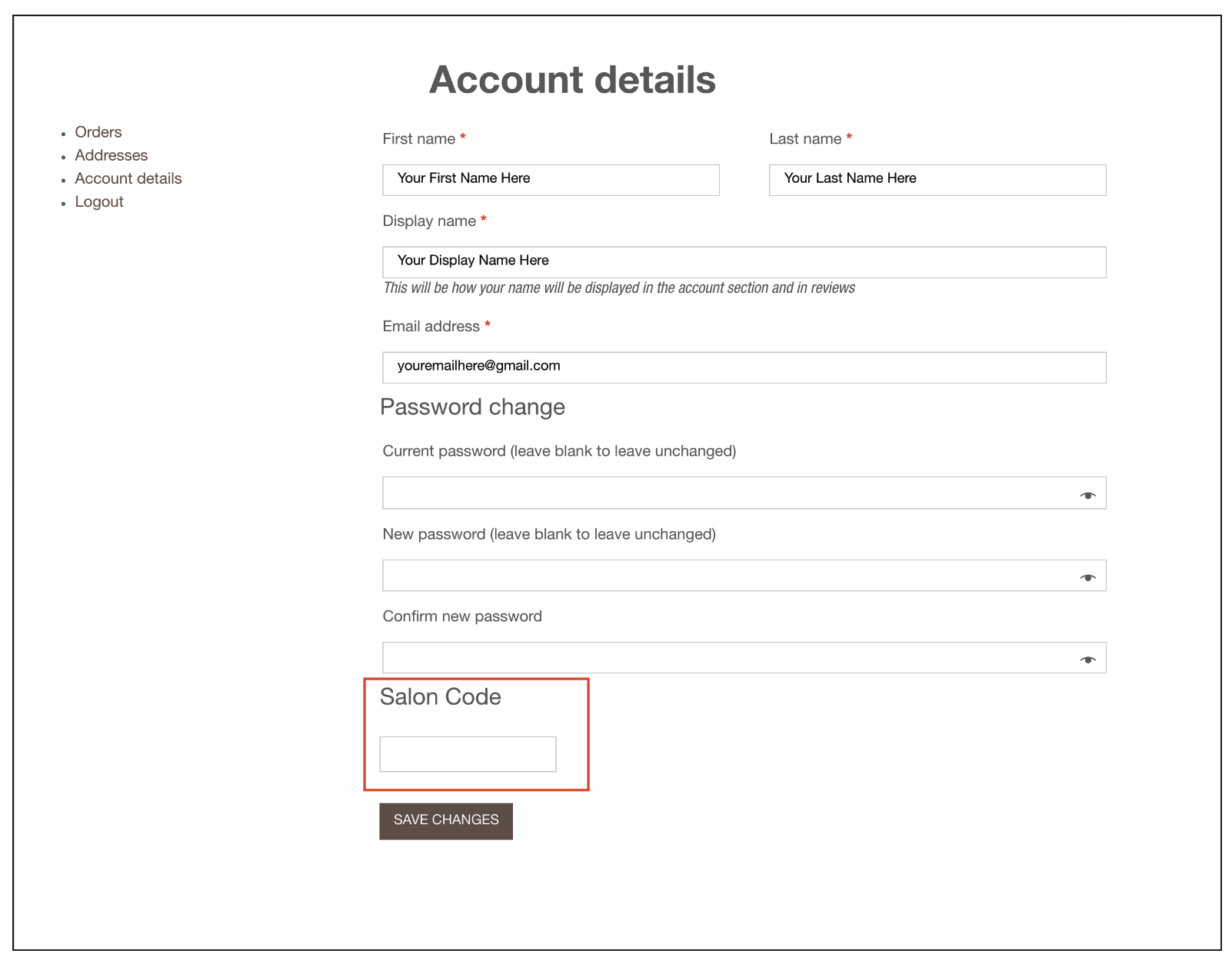Viewport: 1232px width, 967px height.
Task: Show the current password with the eye icon
Action: pos(1087,495)
